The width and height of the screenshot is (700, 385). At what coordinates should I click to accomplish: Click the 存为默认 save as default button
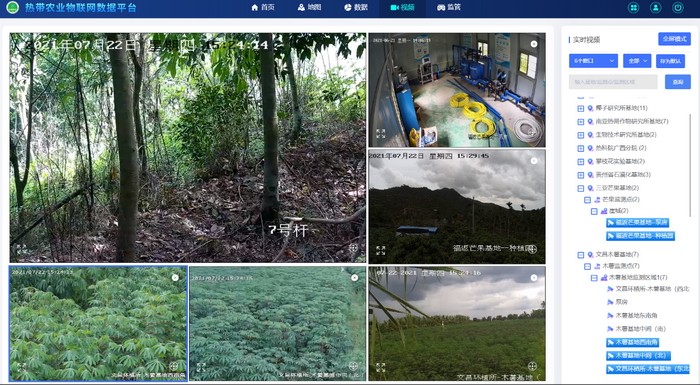670,61
